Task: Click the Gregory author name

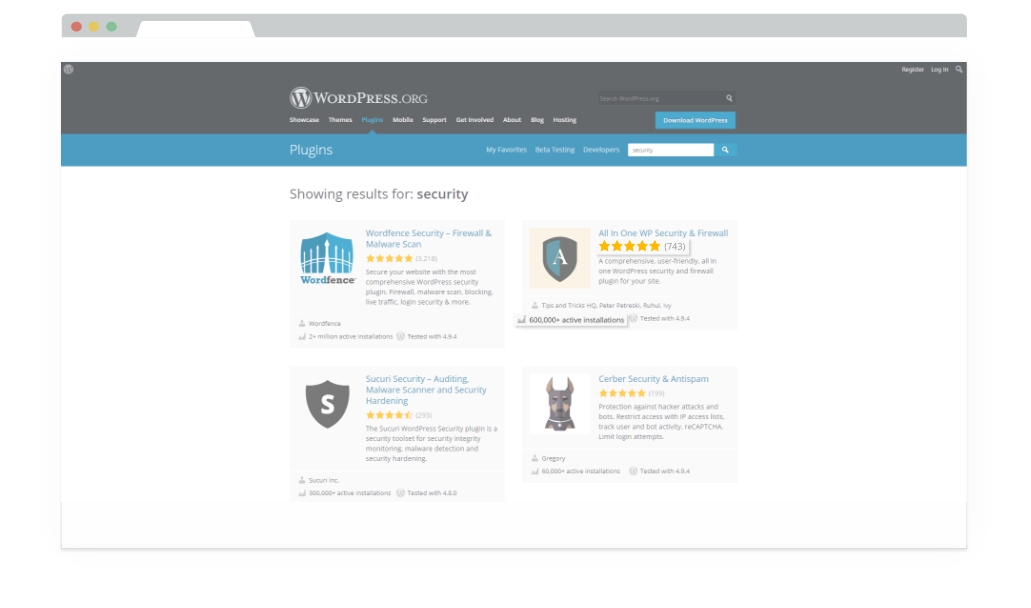Action: click(x=553, y=458)
